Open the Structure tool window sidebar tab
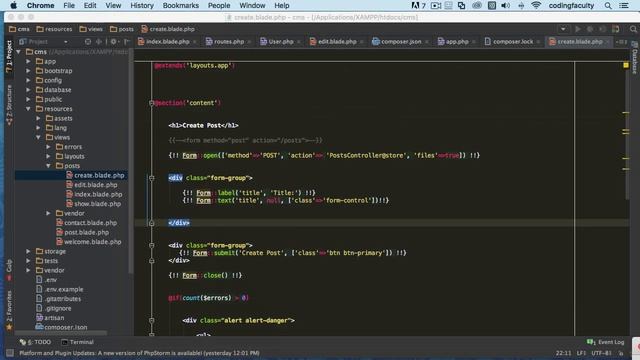 click(9, 105)
